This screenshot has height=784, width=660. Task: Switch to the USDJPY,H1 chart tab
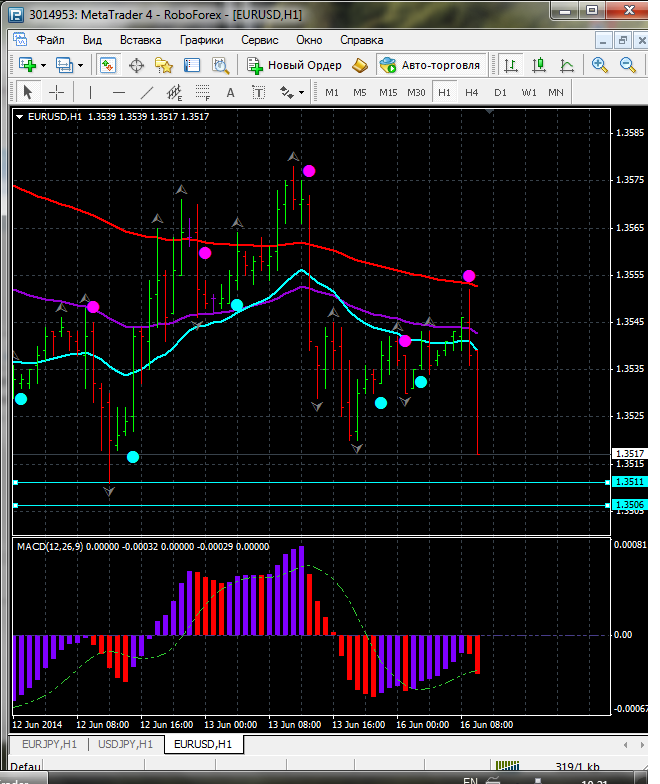125,744
